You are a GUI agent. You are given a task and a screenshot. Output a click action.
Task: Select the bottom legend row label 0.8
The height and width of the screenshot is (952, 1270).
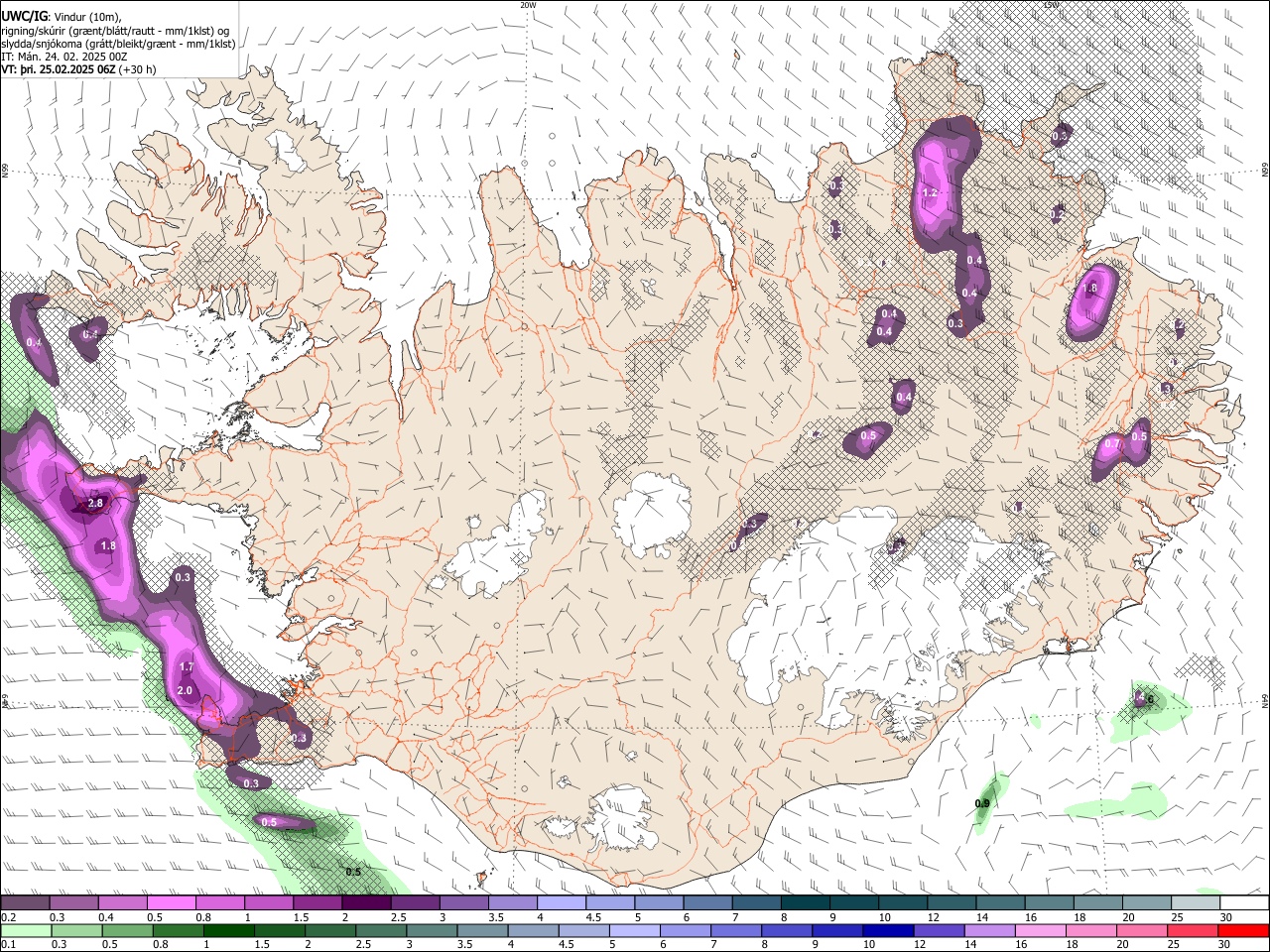coord(160,945)
